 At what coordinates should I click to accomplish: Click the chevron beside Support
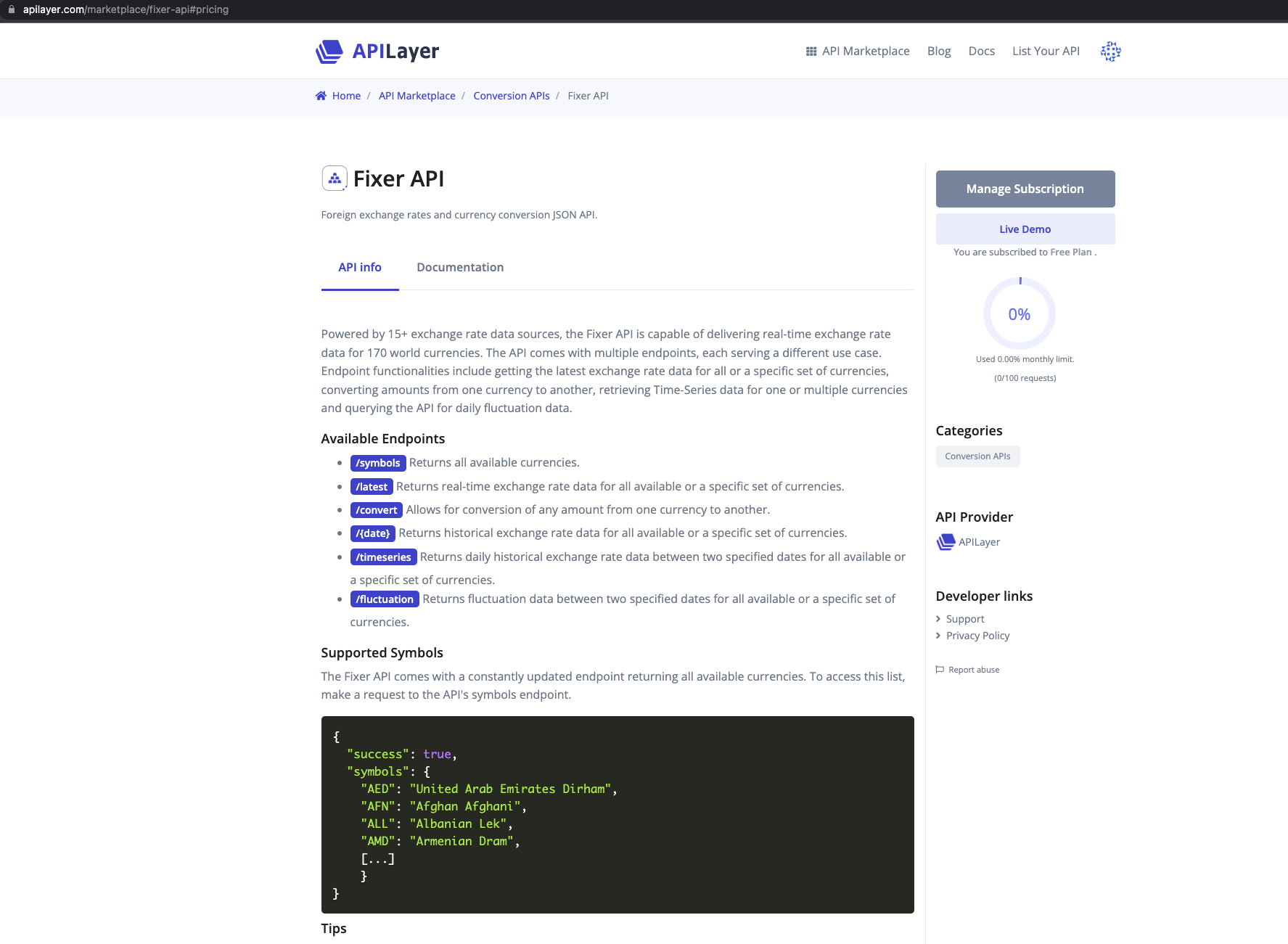(x=938, y=619)
